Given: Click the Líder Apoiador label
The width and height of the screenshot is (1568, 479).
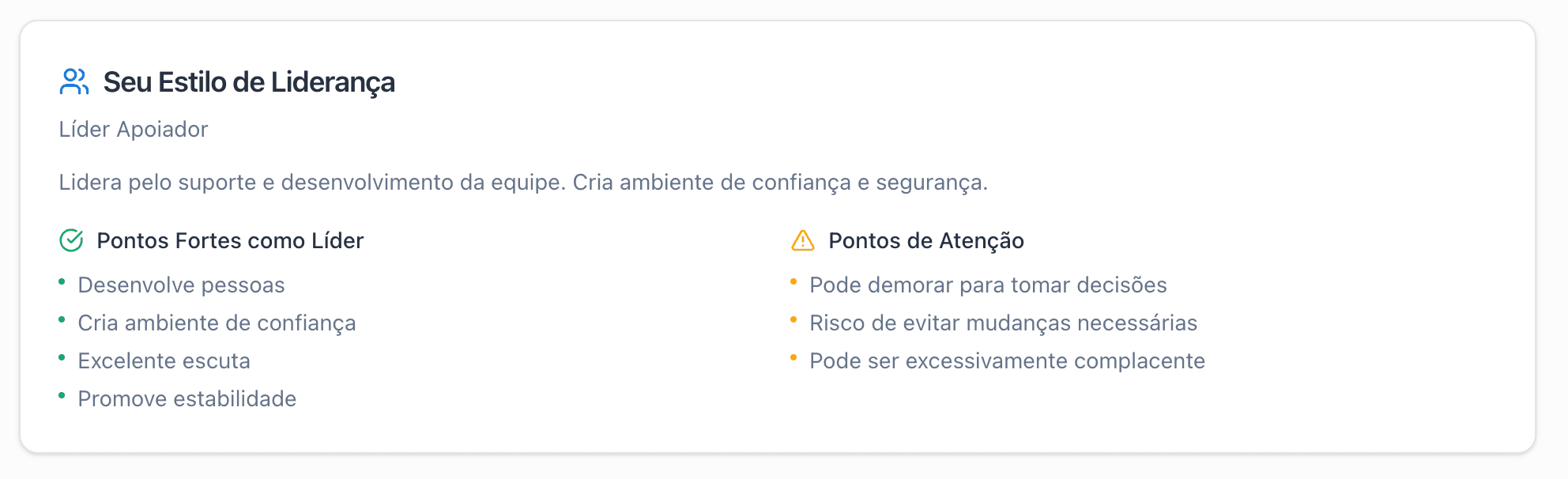Looking at the screenshot, I should pyautogui.click(x=133, y=130).
